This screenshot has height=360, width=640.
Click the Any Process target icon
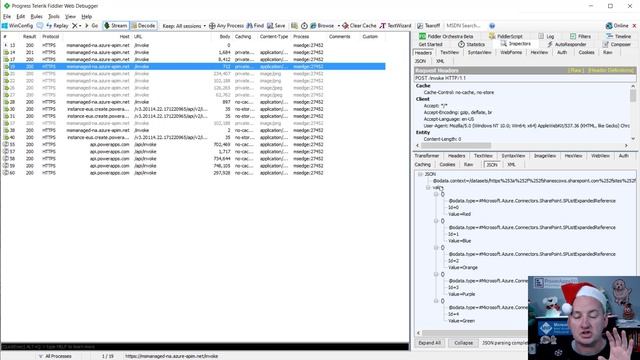(212, 26)
